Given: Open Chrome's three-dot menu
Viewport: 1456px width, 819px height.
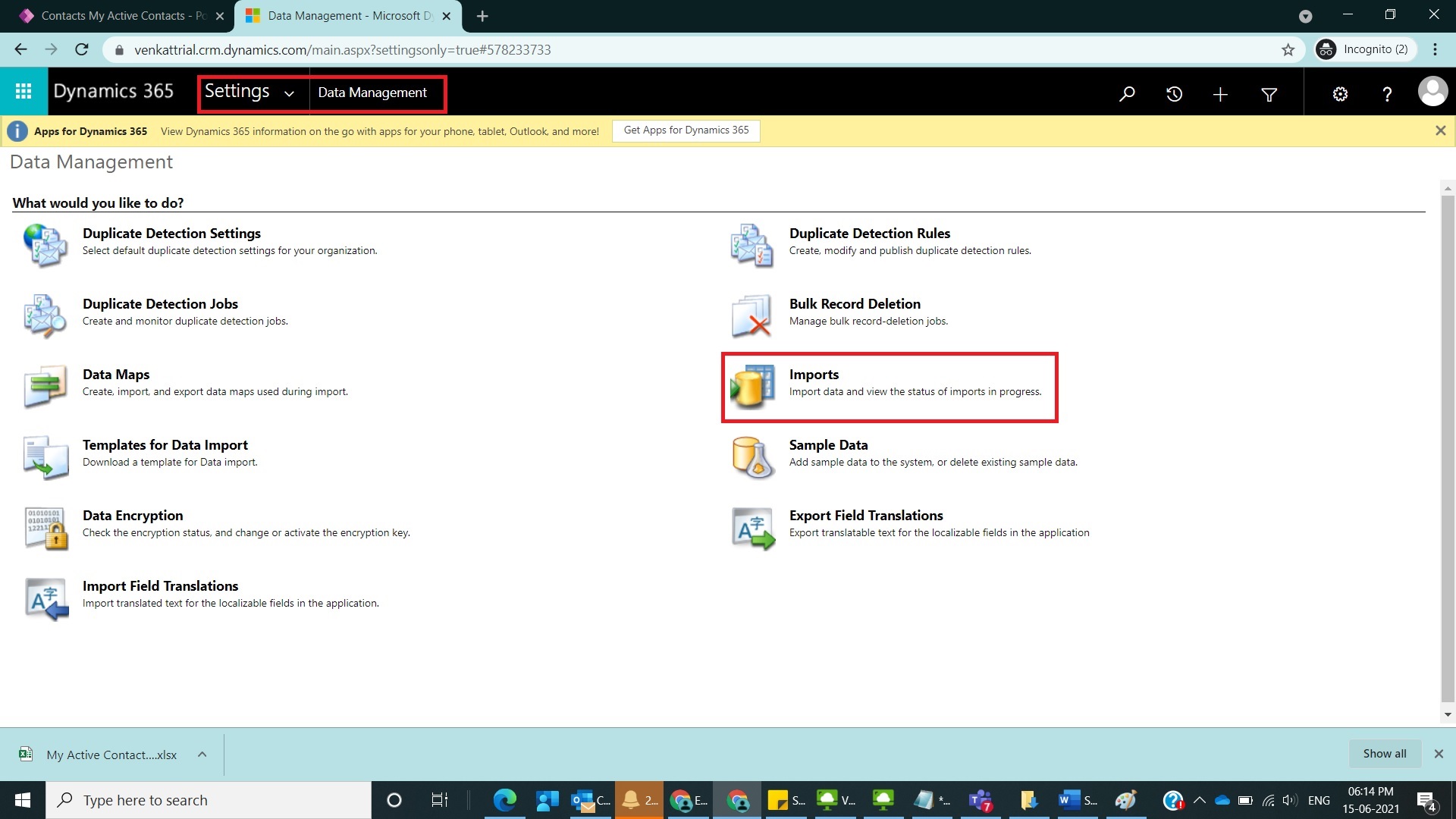Looking at the screenshot, I should [x=1434, y=49].
